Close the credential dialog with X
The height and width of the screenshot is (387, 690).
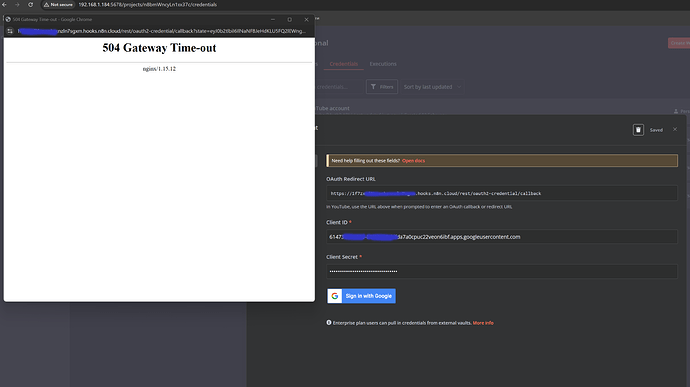click(675, 129)
